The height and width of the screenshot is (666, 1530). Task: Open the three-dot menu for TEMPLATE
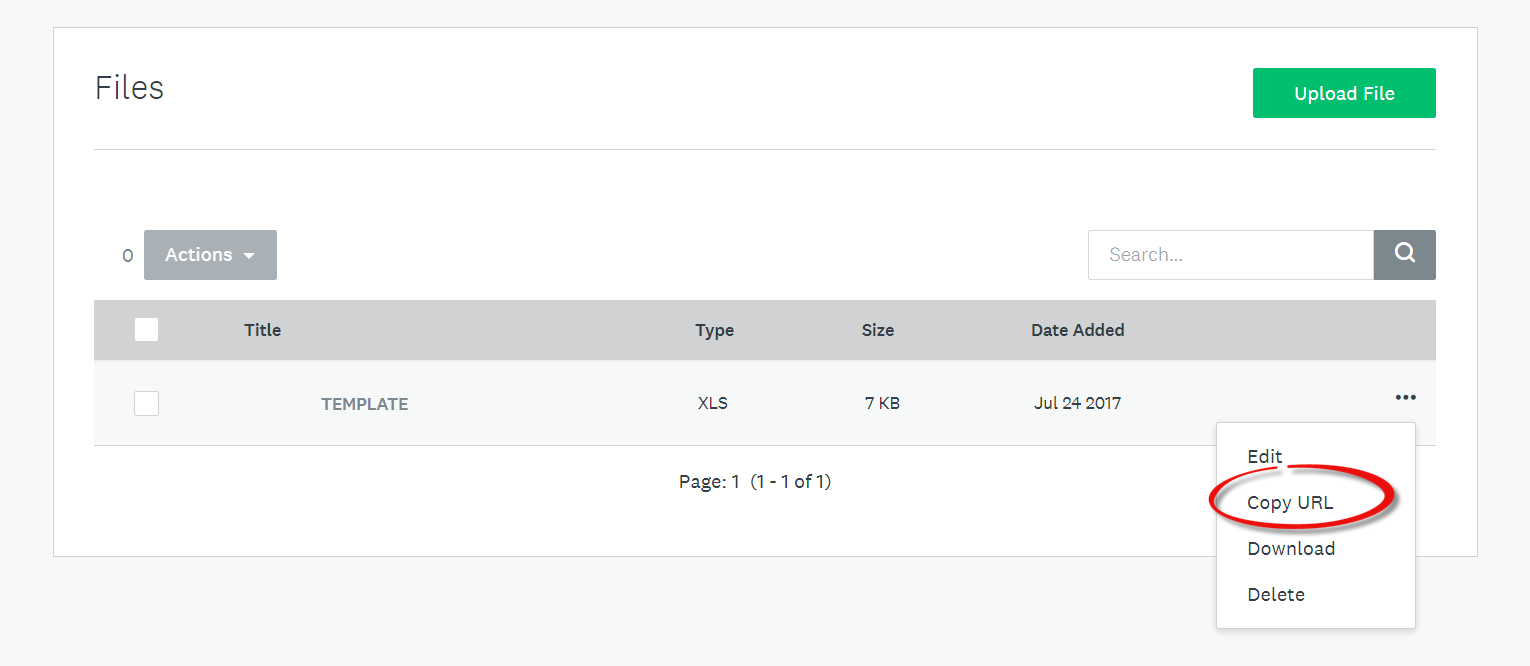(1405, 397)
